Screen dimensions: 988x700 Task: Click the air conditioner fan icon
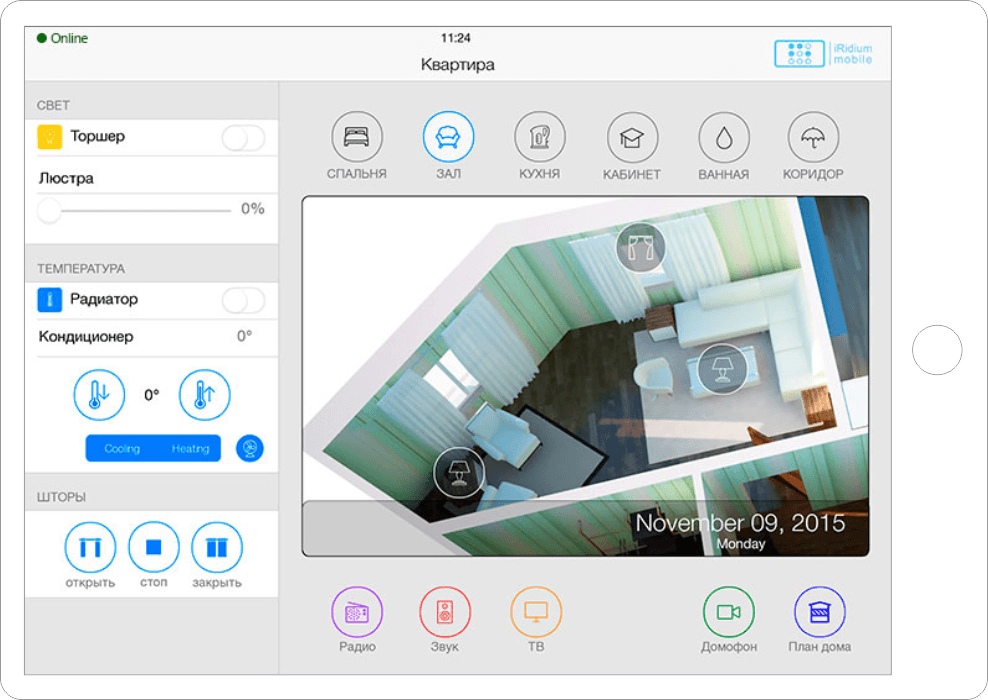250,449
